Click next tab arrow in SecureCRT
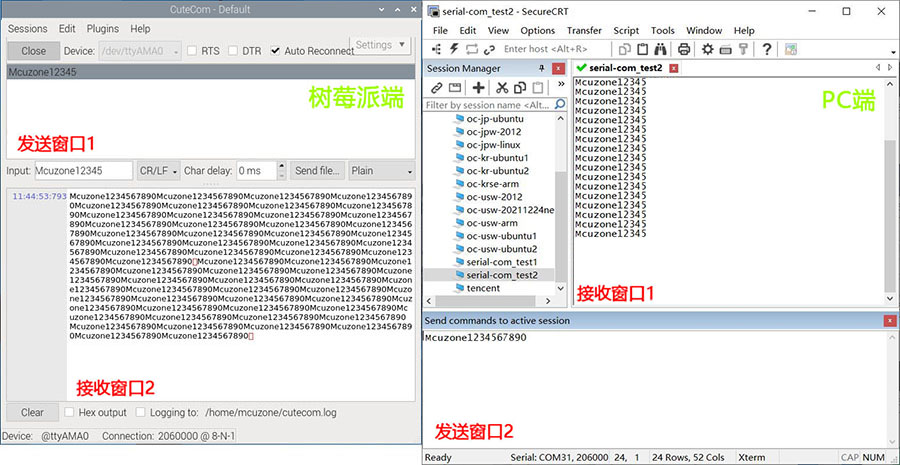This screenshot has height=465, width=900. 889,68
